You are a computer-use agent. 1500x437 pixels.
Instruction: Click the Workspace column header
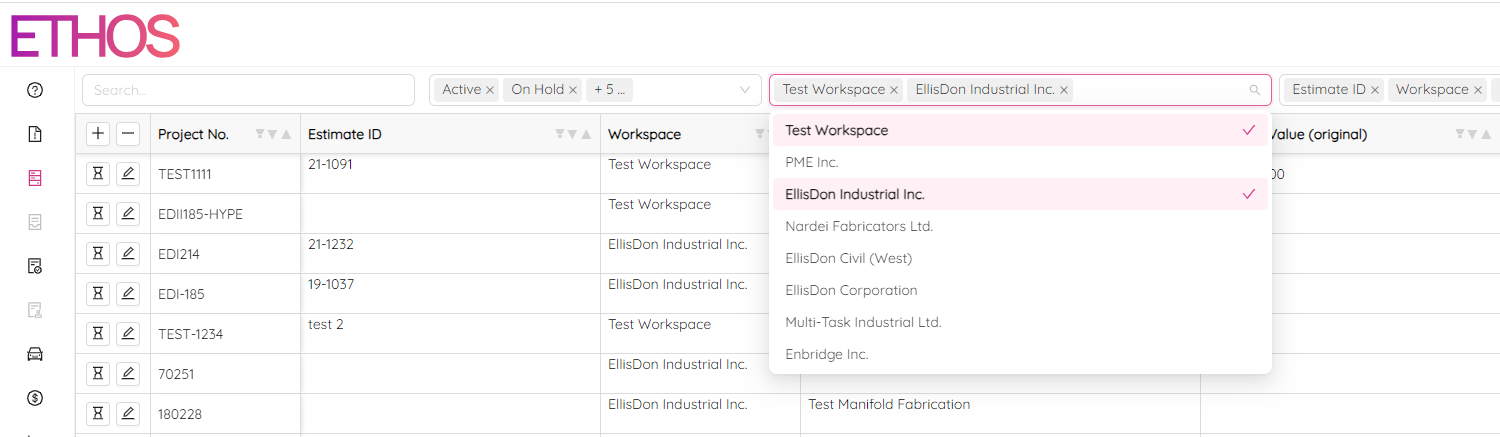(x=685, y=134)
